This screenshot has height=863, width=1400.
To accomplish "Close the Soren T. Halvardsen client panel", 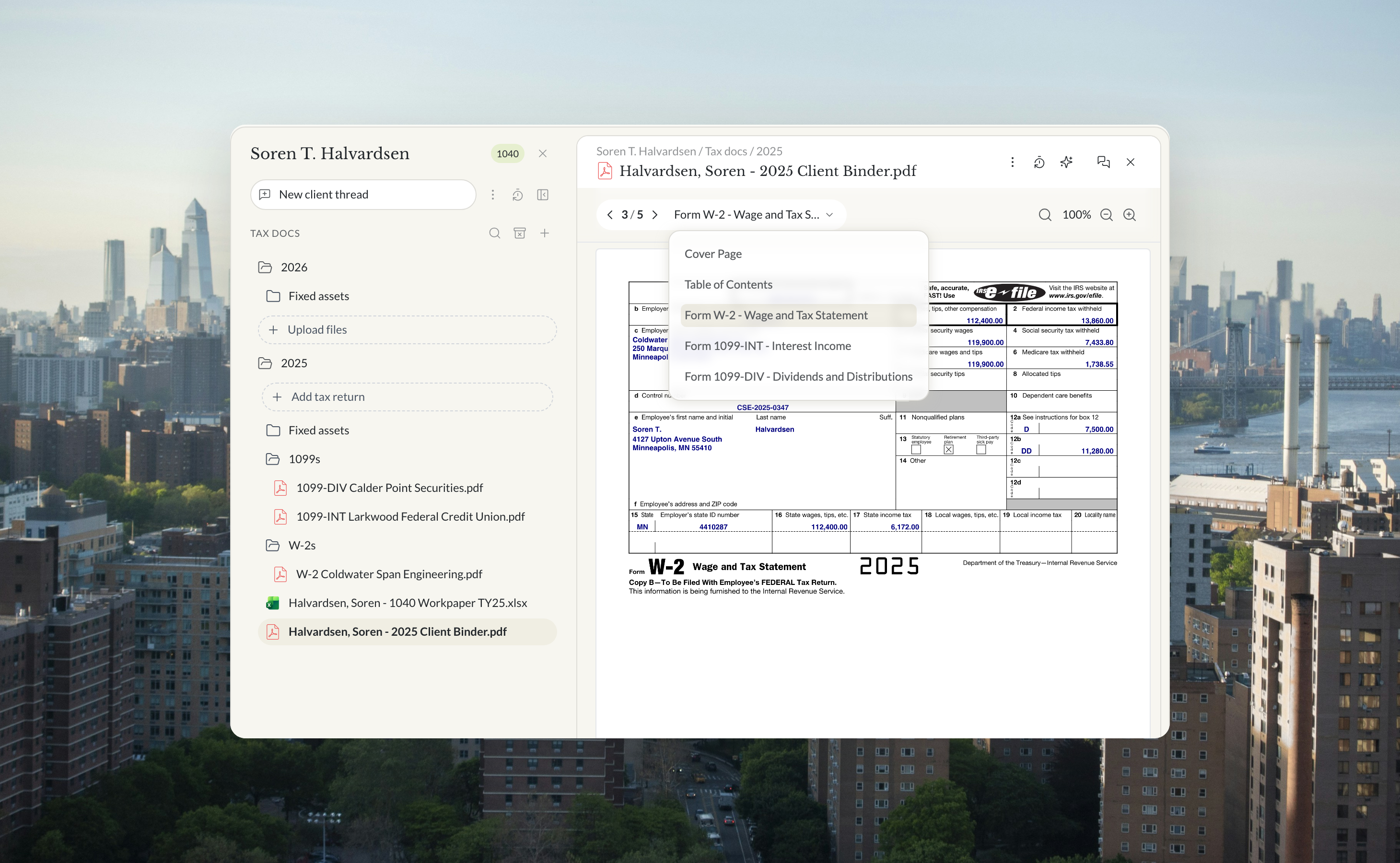I will (543, 153).
